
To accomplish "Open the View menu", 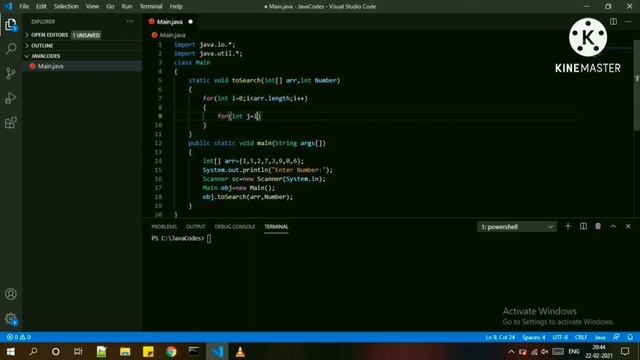I will coord(92,7).
